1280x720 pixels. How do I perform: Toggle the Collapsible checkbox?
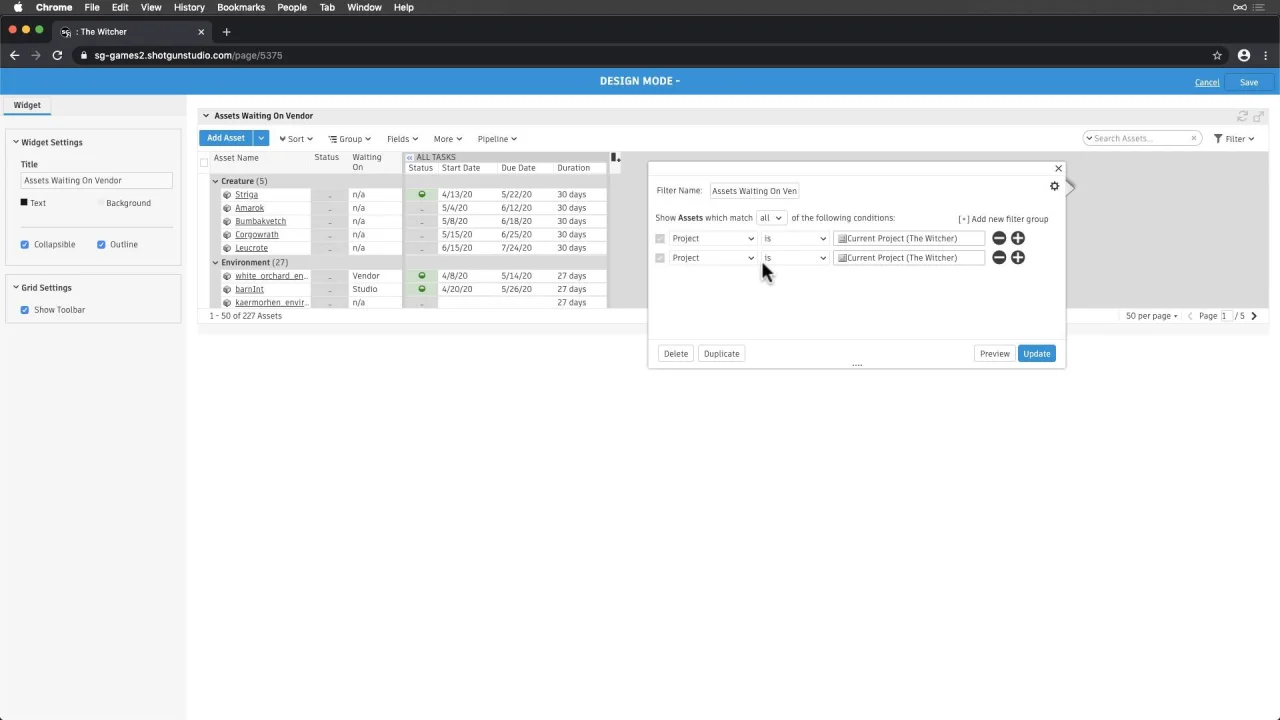pyautogui.click(x=25, y=244)
